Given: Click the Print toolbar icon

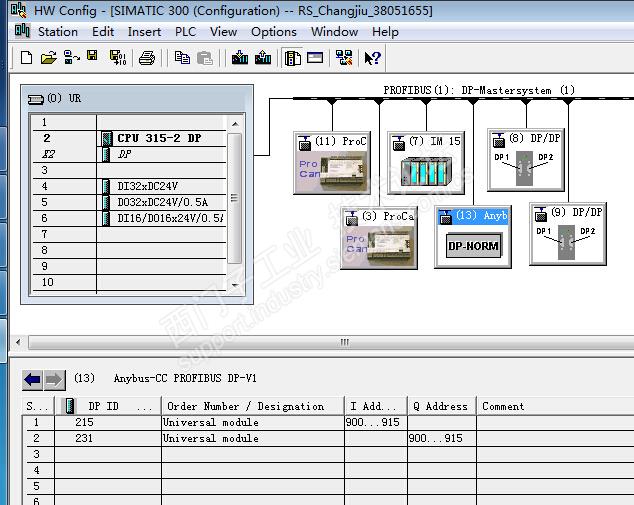Looking at the screenshot, I should 146,58.
